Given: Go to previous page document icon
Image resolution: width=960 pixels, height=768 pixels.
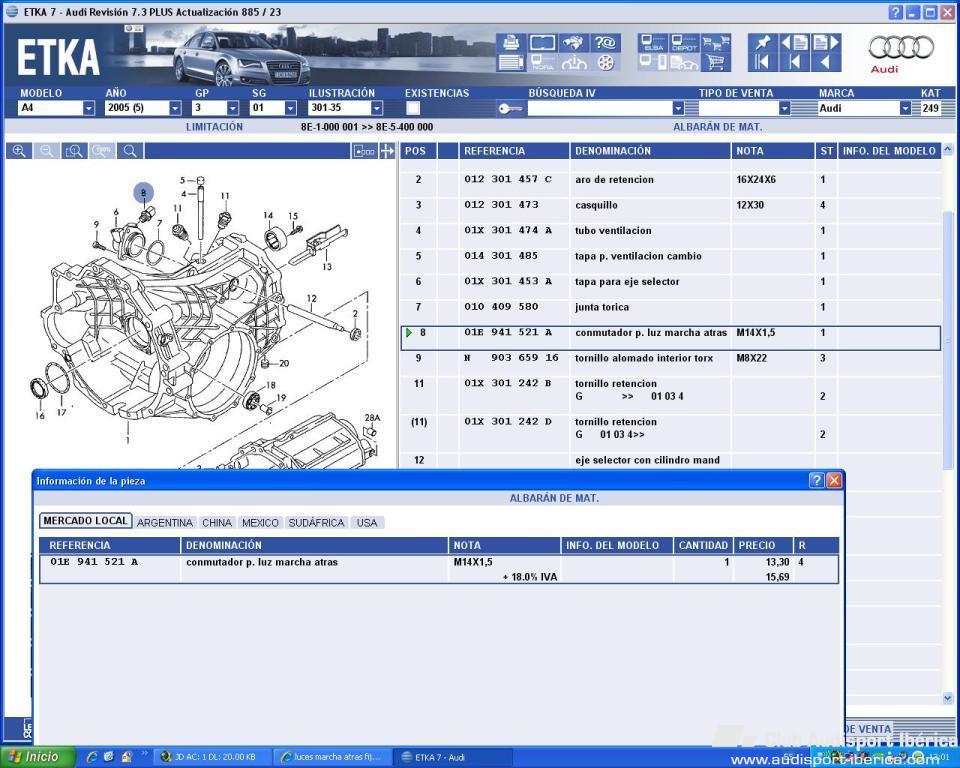Looking at the screenshot, I should click(795, 43).
